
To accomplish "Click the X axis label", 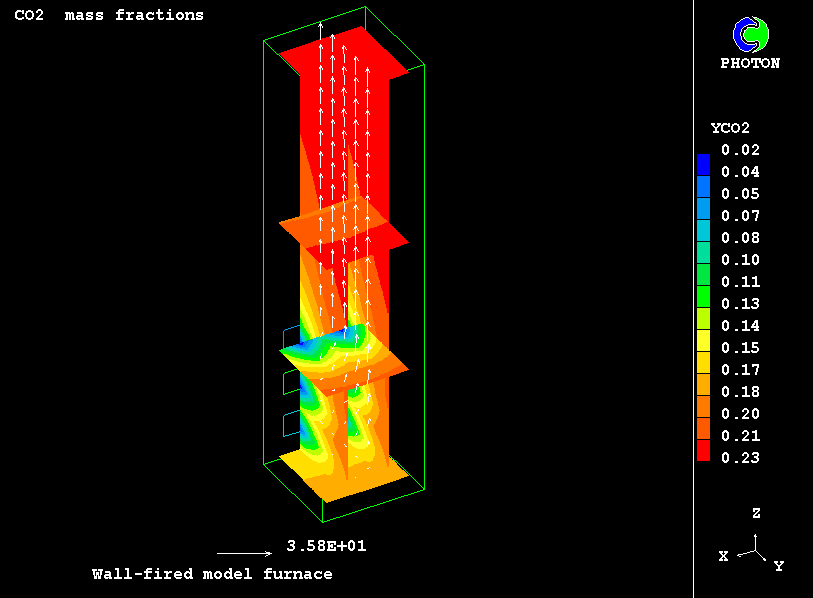I will point(723,556).
